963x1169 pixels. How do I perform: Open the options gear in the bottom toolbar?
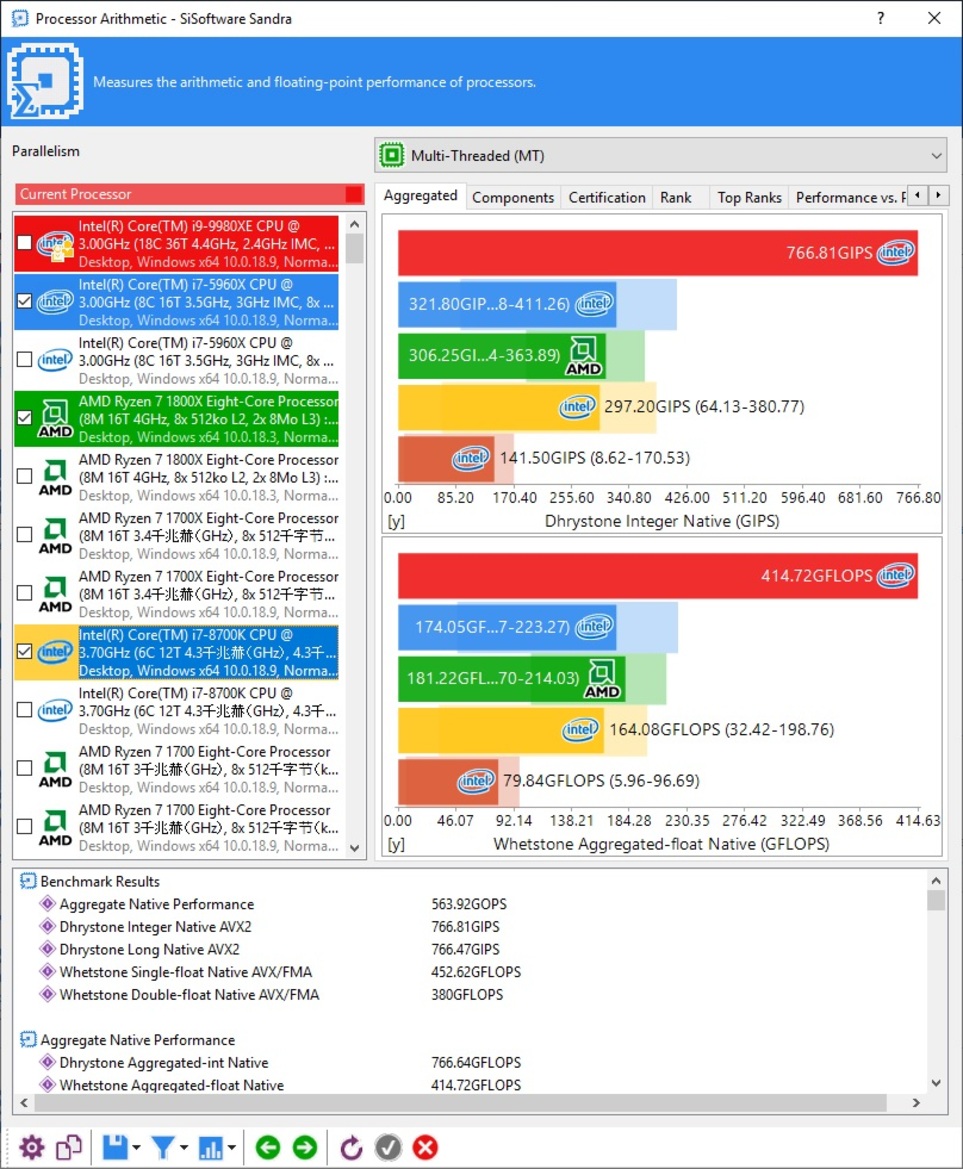[31, 1147]
